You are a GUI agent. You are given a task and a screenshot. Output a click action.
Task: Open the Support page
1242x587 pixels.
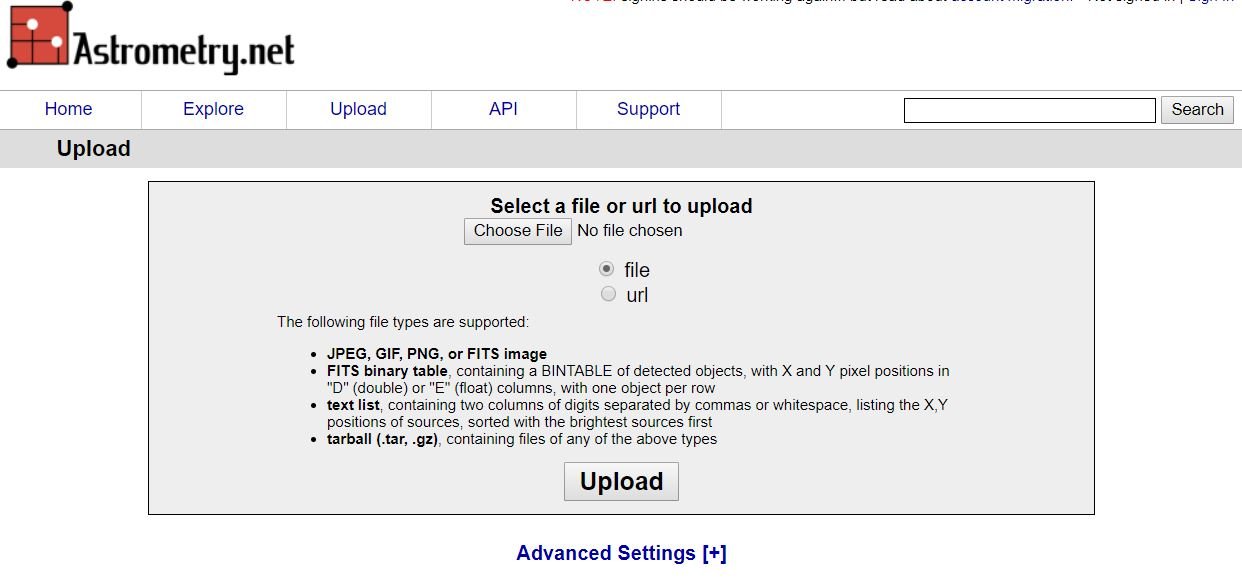(x=648, y=109)
